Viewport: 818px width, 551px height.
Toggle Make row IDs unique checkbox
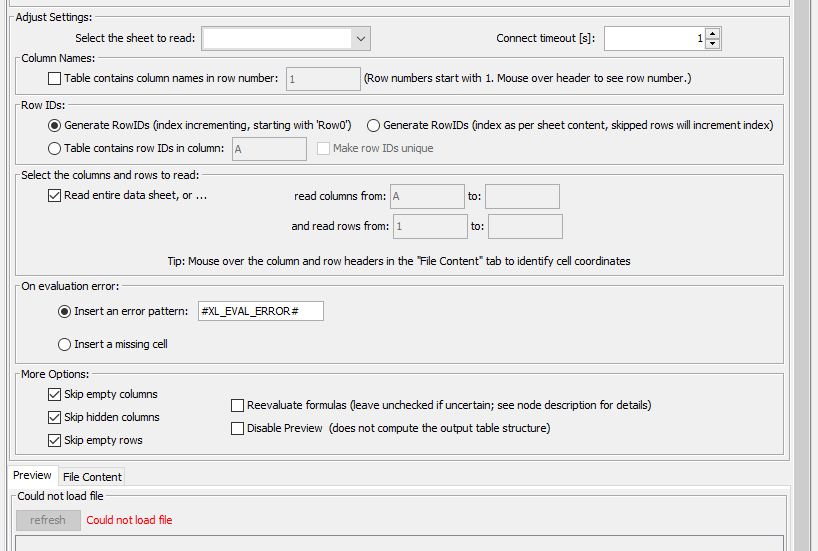point(323,149)
